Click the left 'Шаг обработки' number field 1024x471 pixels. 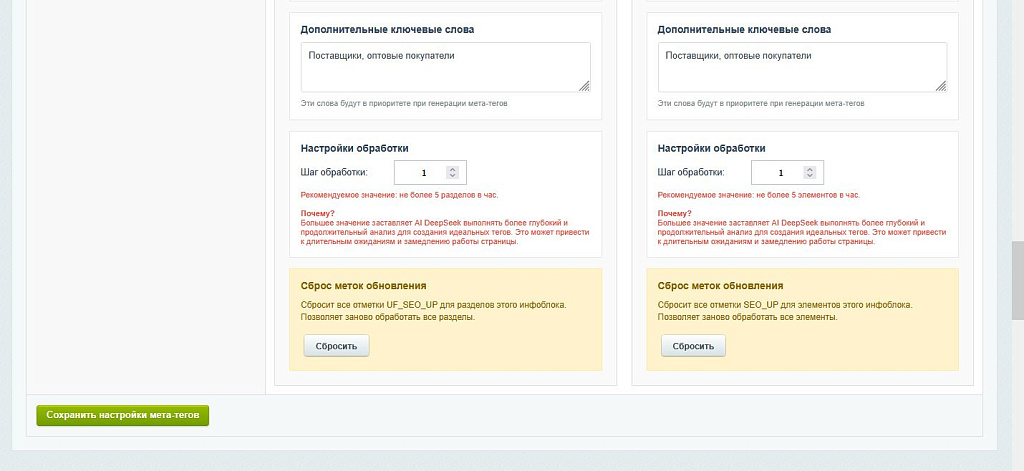422,173
